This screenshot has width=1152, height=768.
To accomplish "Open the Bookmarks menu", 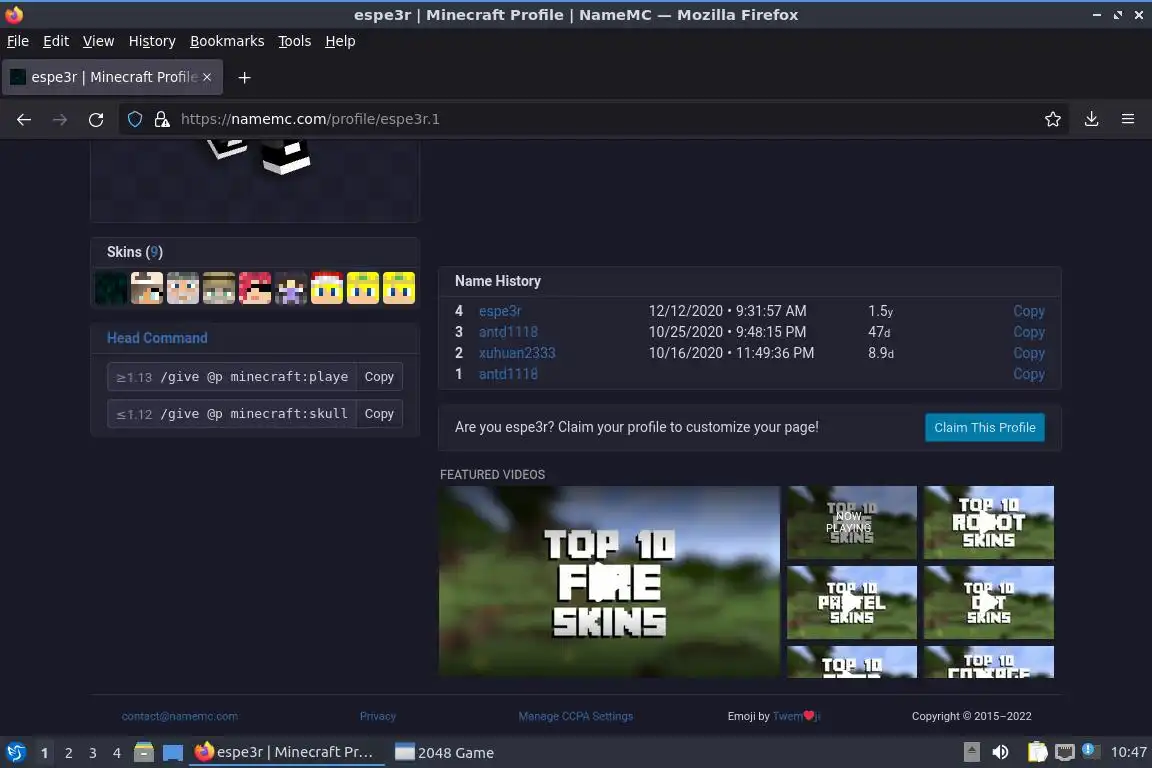I will [x=227, y=41].
